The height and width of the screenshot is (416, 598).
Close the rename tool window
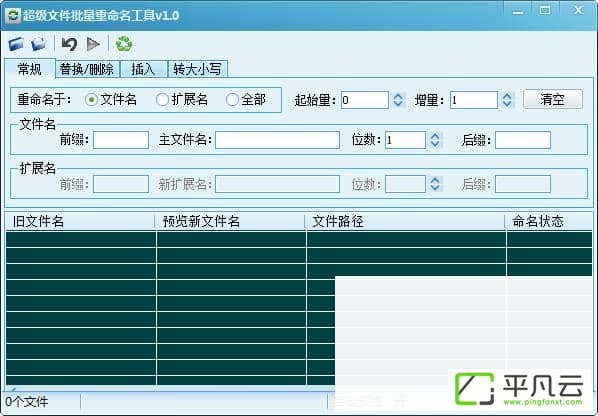coord(578,11)
